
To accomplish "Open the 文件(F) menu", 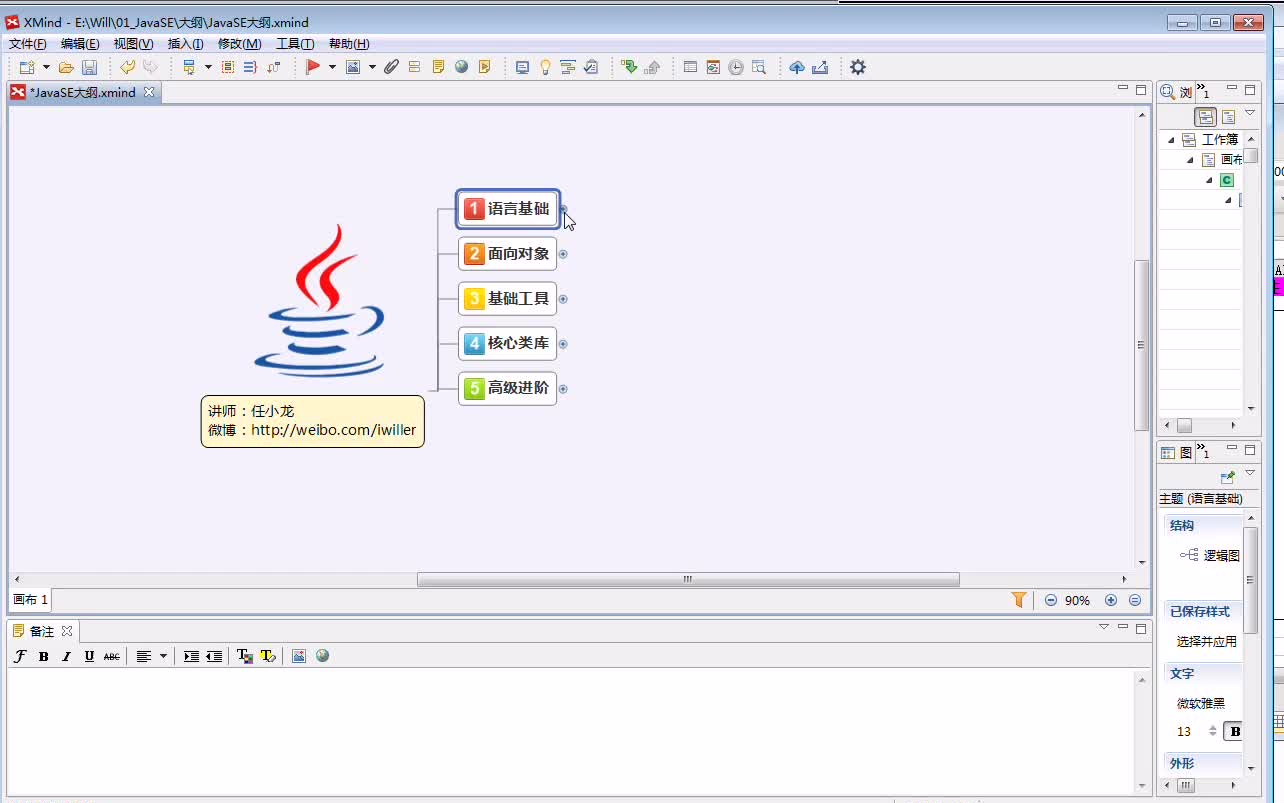I will point(28,44).
